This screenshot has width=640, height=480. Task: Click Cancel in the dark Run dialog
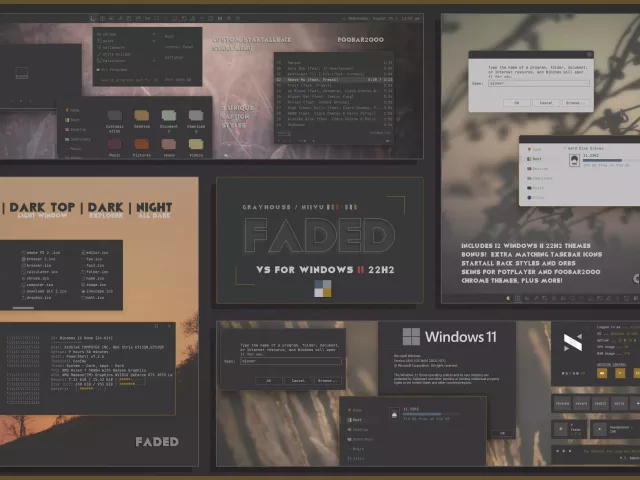[x=298, y=380]
